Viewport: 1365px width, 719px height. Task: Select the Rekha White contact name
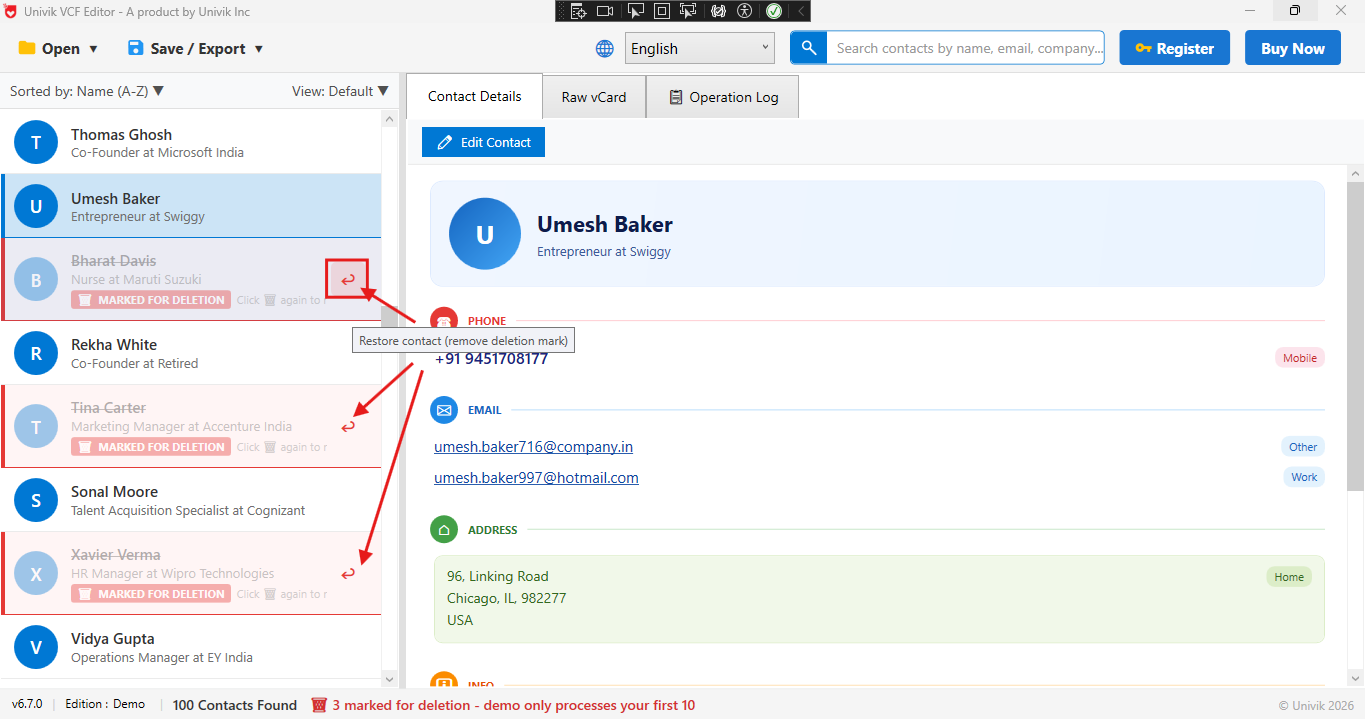click(114, 345)
